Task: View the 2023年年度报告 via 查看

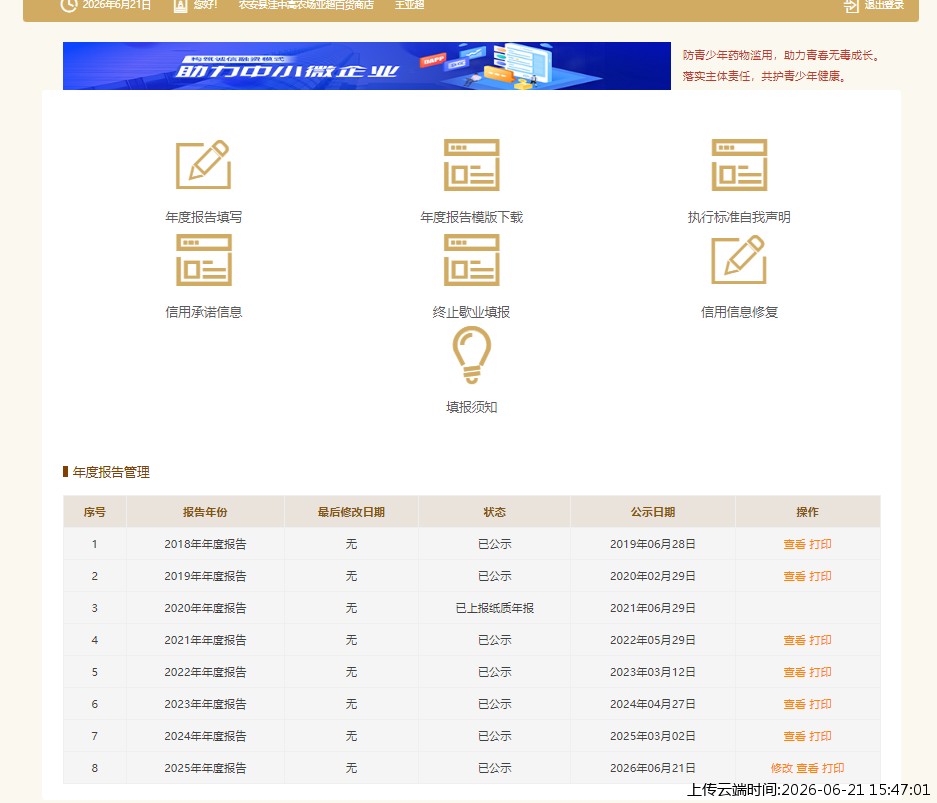Action: point(794,704)
